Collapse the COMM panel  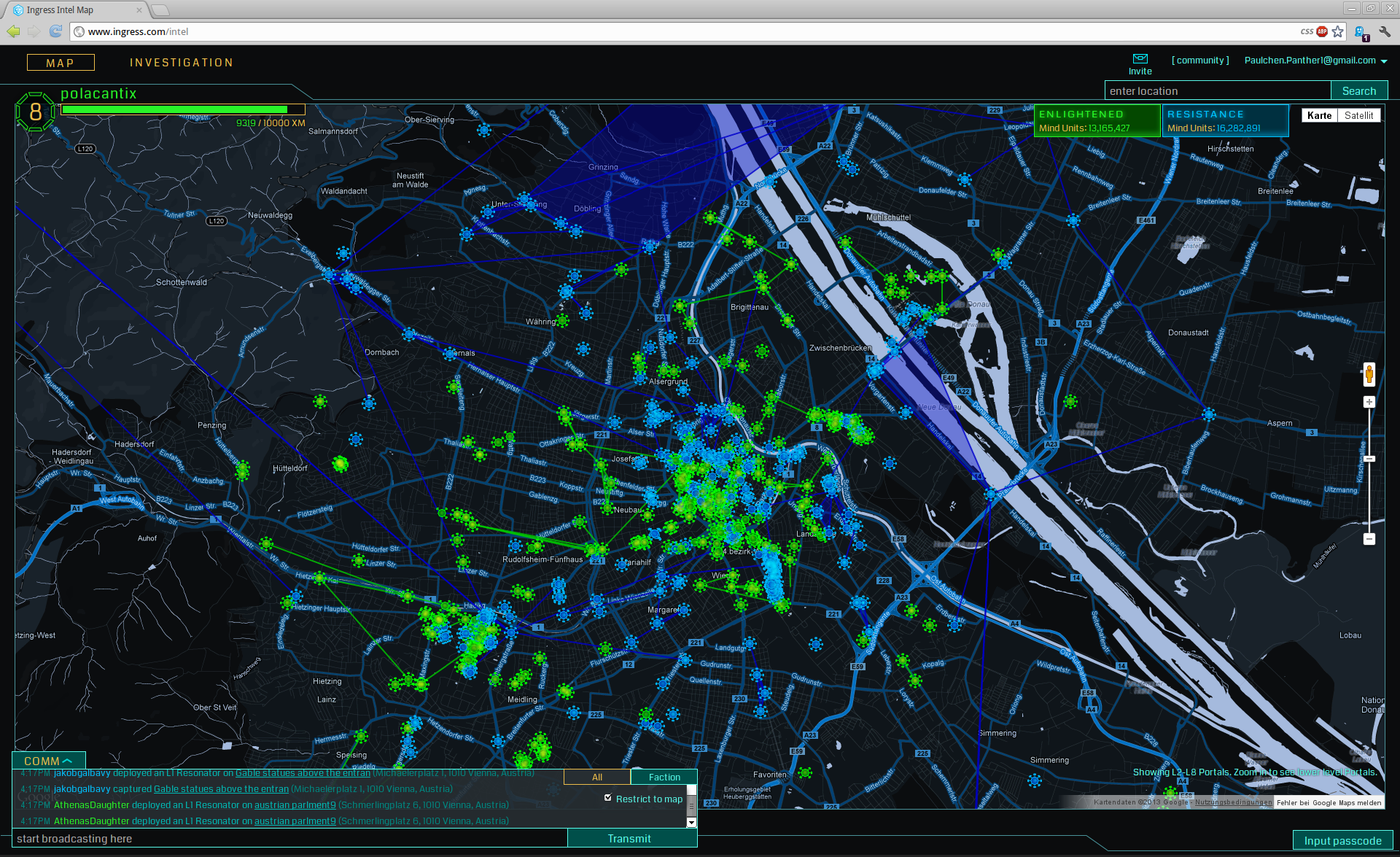tap(48, 761)
